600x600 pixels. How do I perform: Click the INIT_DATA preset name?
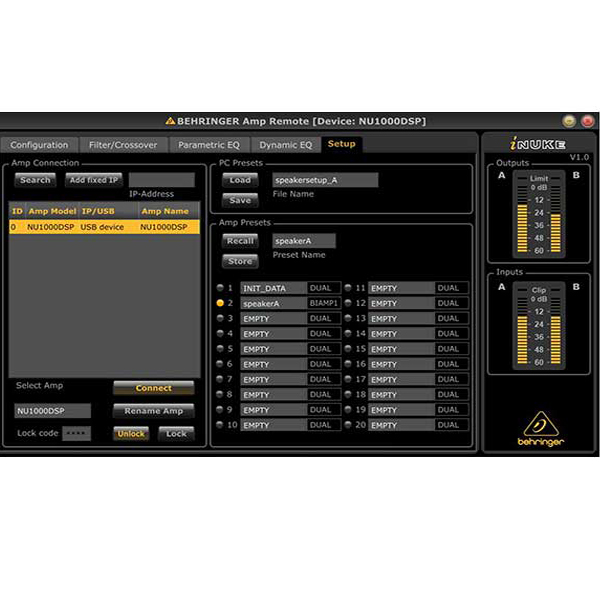click(x=274, y=288)
